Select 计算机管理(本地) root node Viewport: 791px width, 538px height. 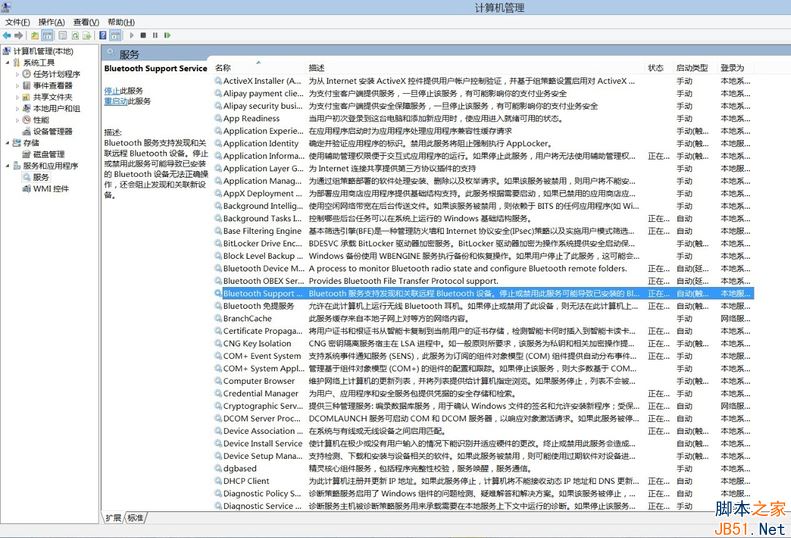click(43, 51)
